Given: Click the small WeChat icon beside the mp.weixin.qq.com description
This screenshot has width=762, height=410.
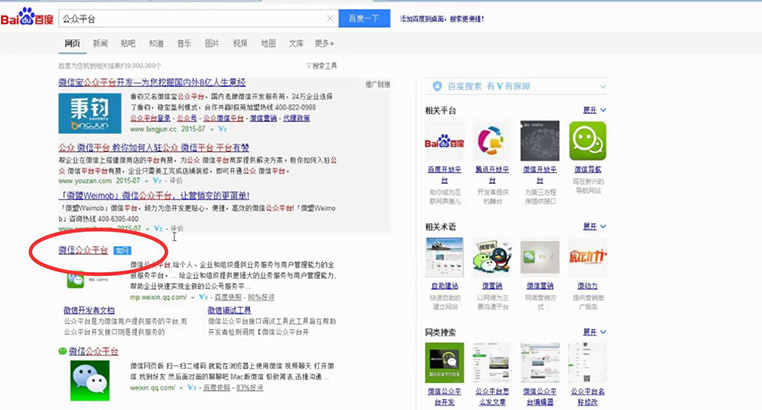Looking at the screenshot, I should click(x=75, y=280).
